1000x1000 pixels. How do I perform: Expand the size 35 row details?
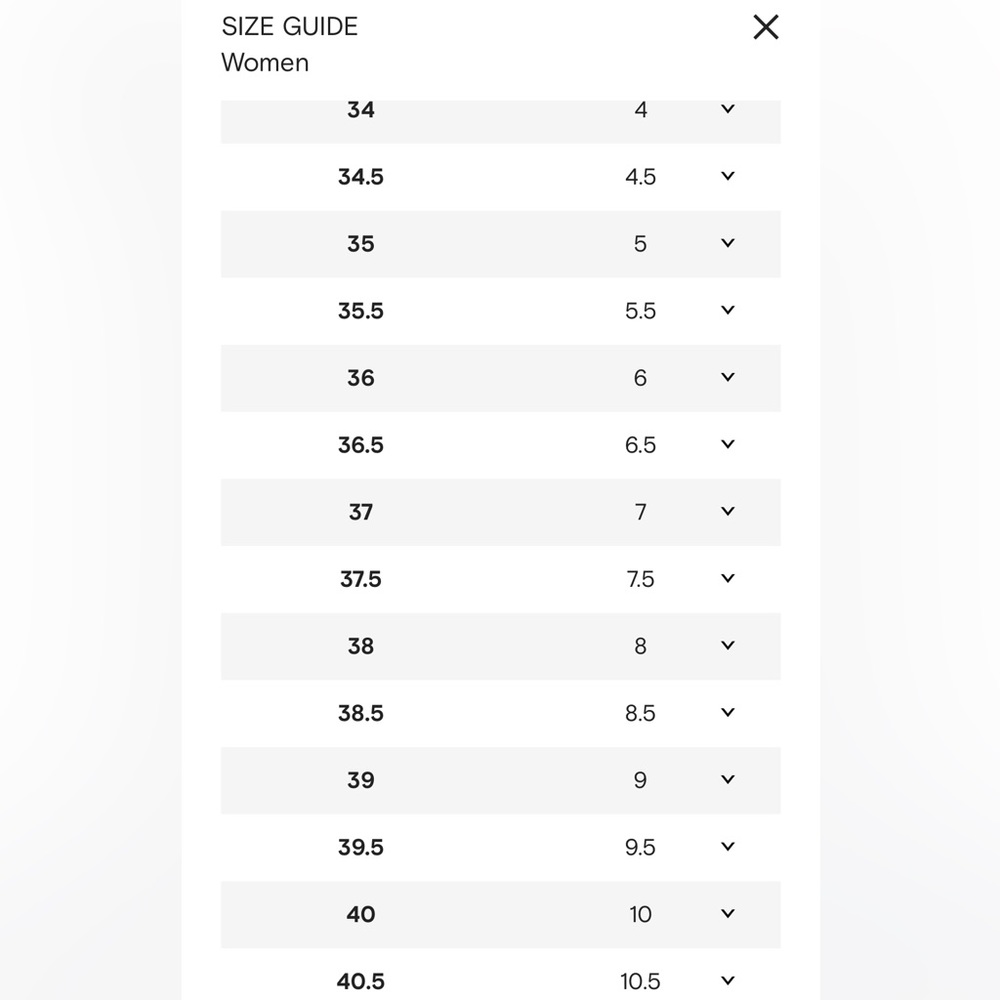[x=728, y=243]
